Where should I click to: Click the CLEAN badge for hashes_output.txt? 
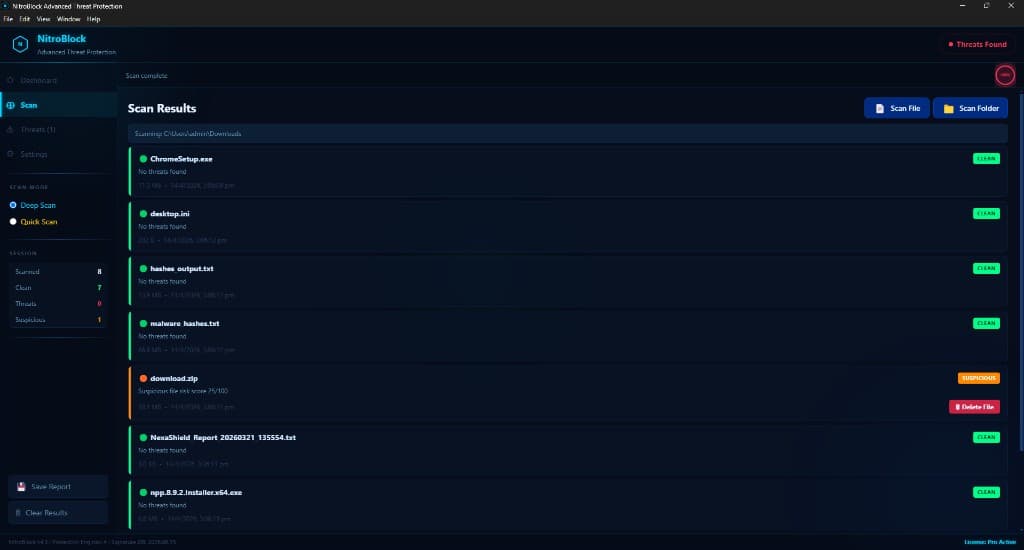coord(986,268)
